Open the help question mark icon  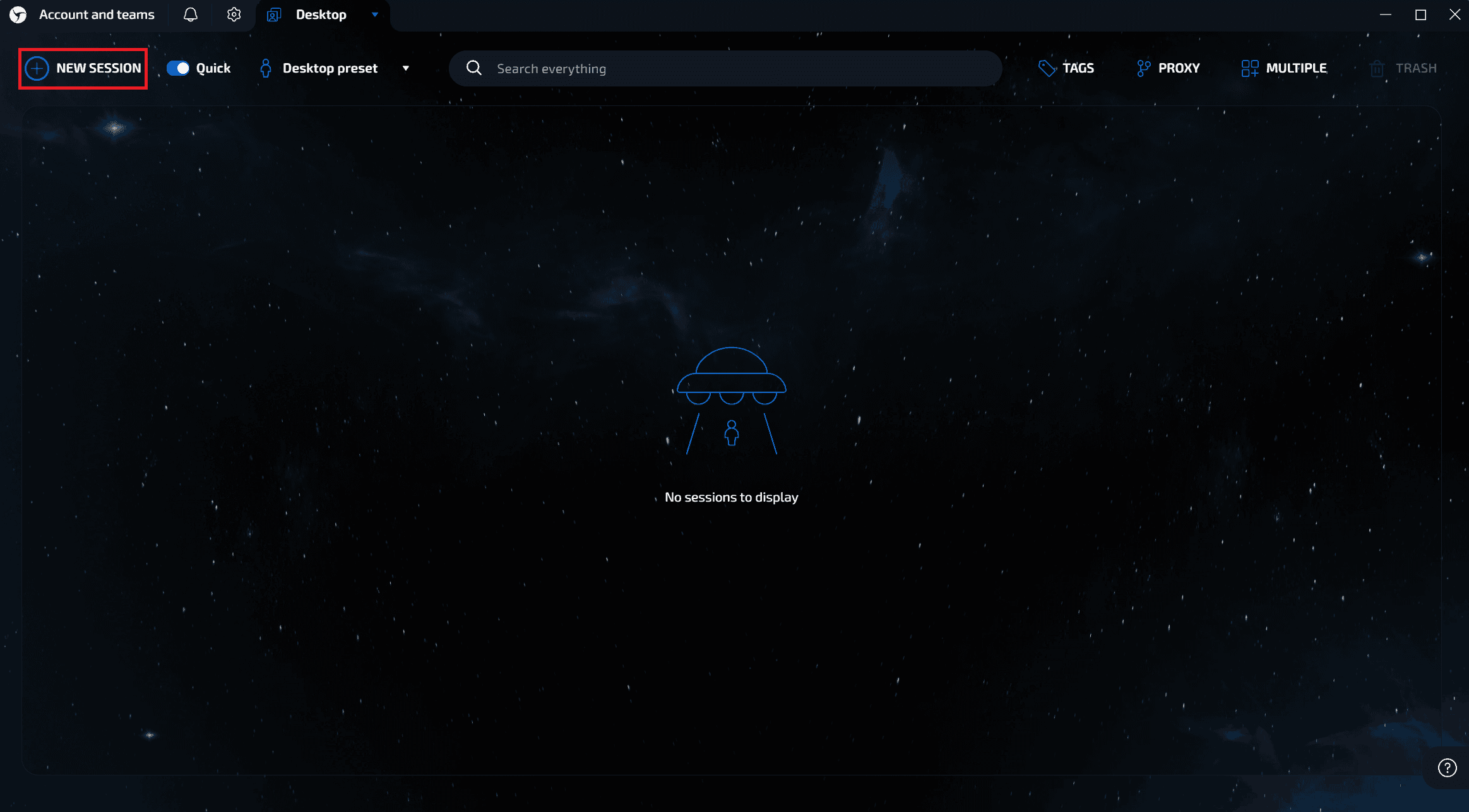[x=1447, y=768]
